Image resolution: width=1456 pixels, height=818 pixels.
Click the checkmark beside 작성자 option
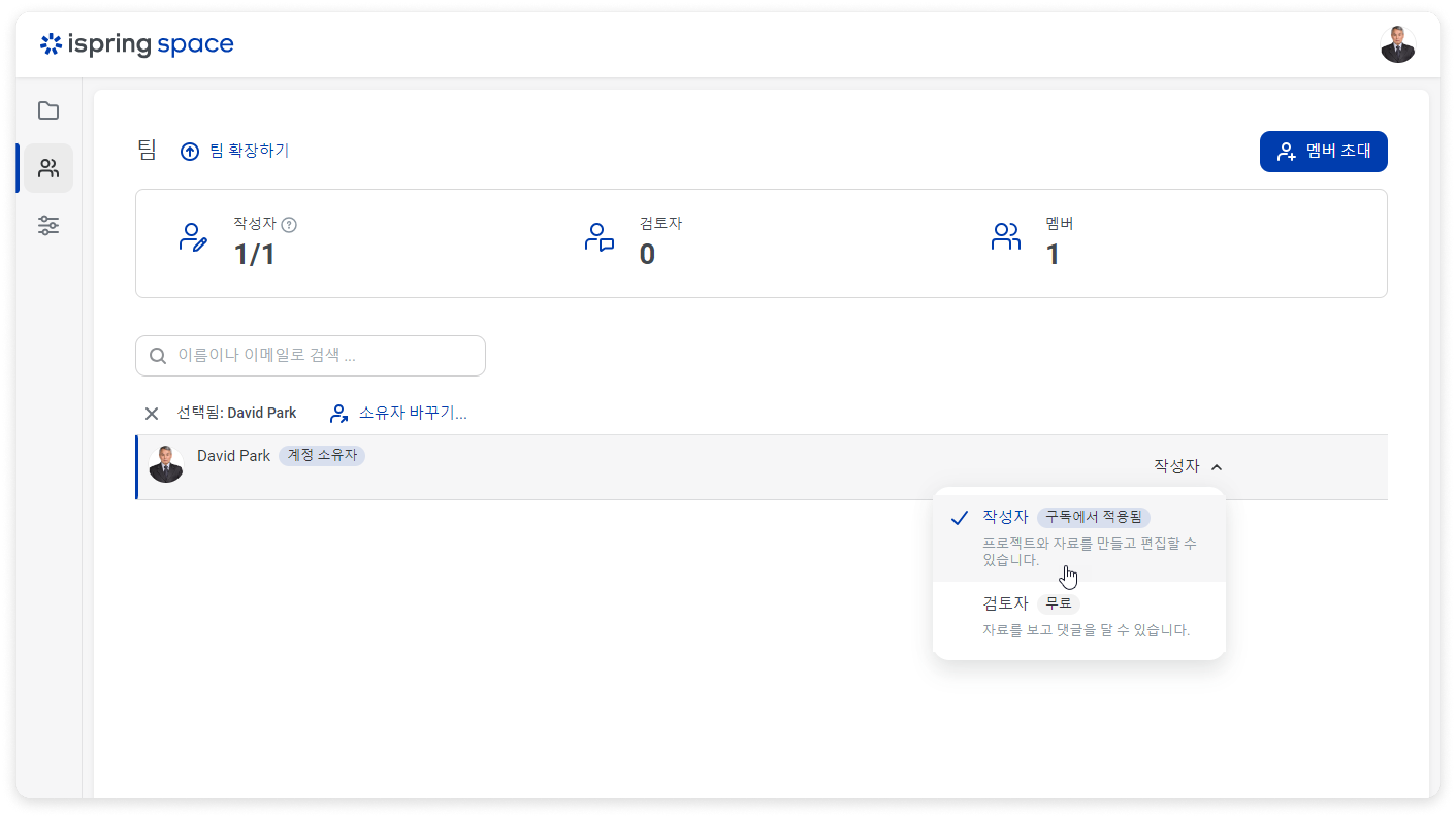tap(960, 517)
